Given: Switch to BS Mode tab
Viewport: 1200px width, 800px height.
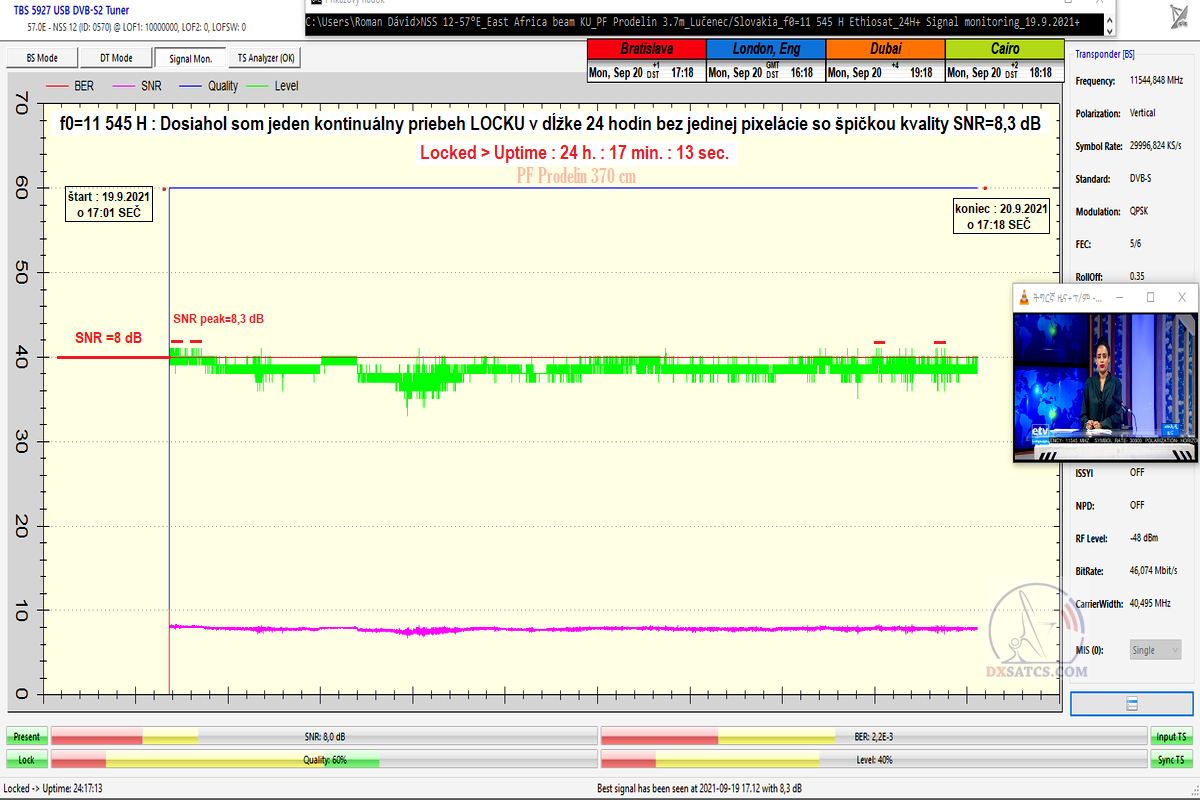Looking at the screenshot, I should [x=41, y=58].
